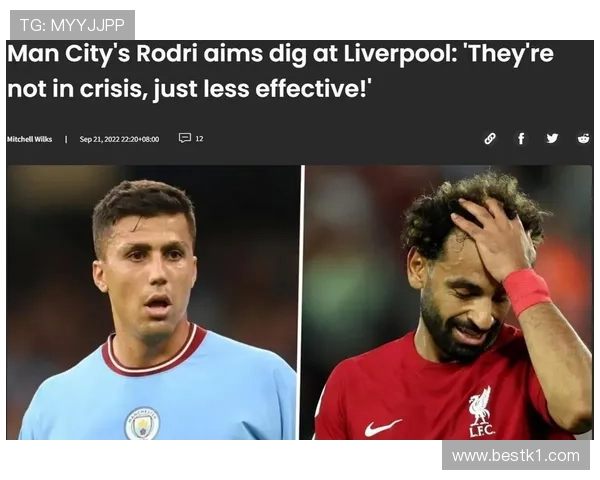This screenshot has height=480, width=600.
Task: Open the red shirt player photo
Action: (449, 302)
